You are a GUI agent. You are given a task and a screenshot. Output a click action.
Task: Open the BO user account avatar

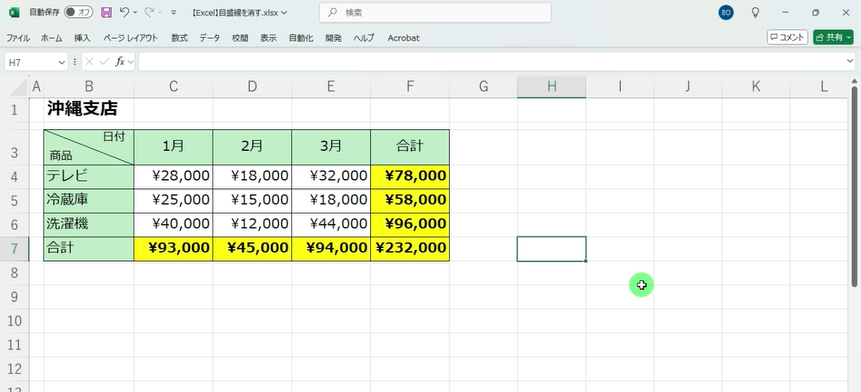[726, 12]
